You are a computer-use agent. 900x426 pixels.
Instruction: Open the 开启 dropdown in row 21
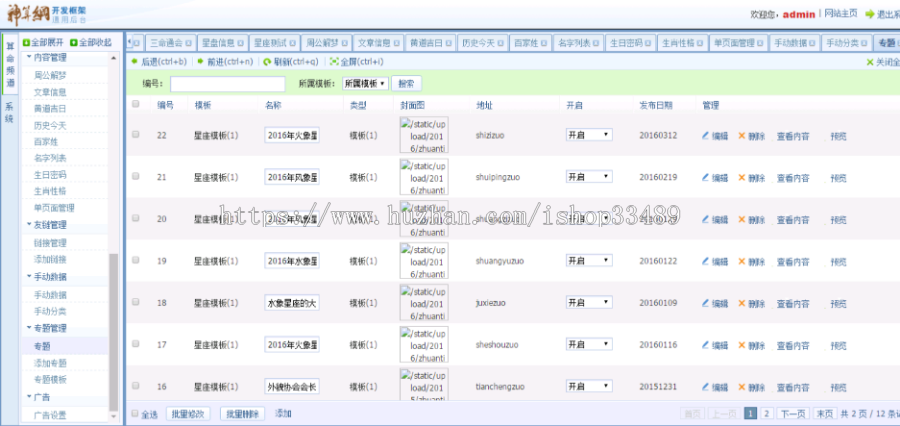click(x=589, y=177)
